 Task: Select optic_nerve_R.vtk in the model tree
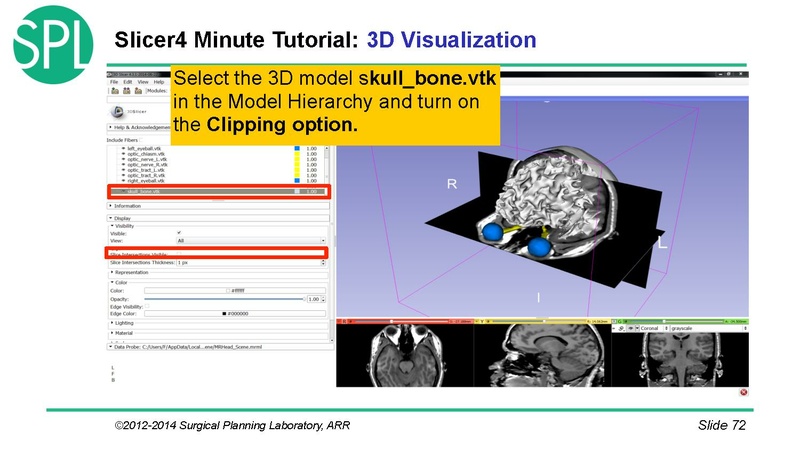(x=147, y=164)
